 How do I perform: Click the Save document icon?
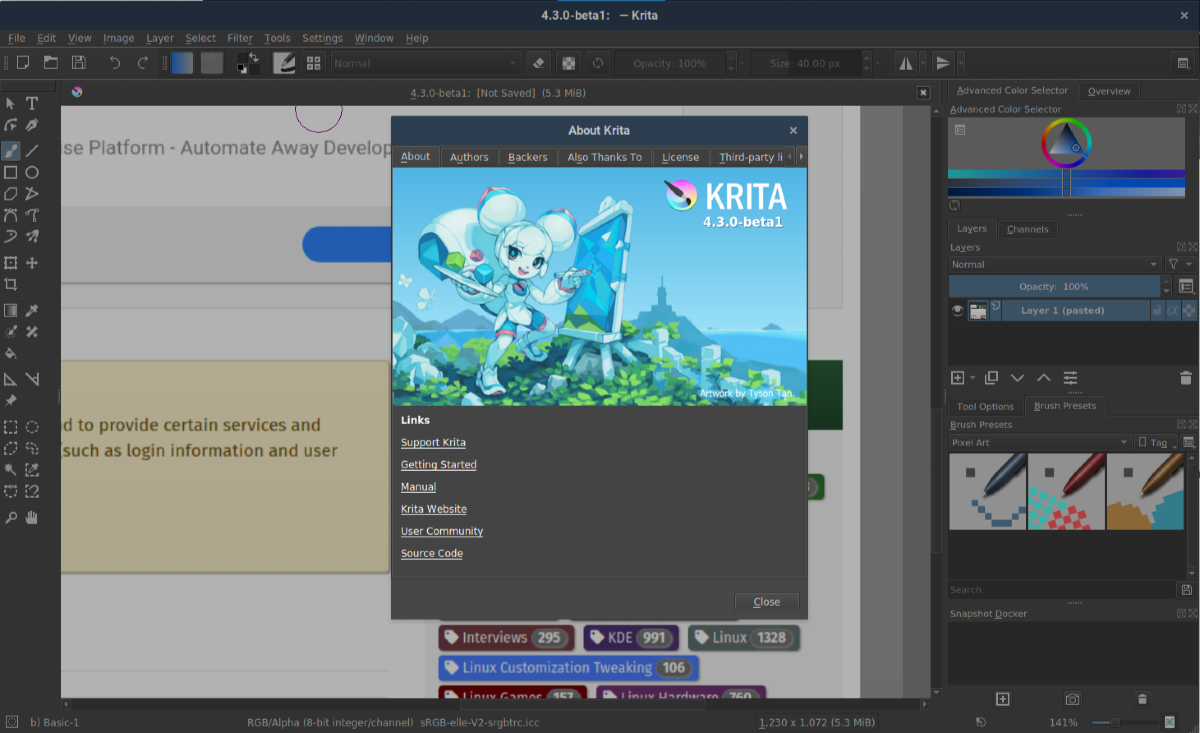tap(78, 63)
